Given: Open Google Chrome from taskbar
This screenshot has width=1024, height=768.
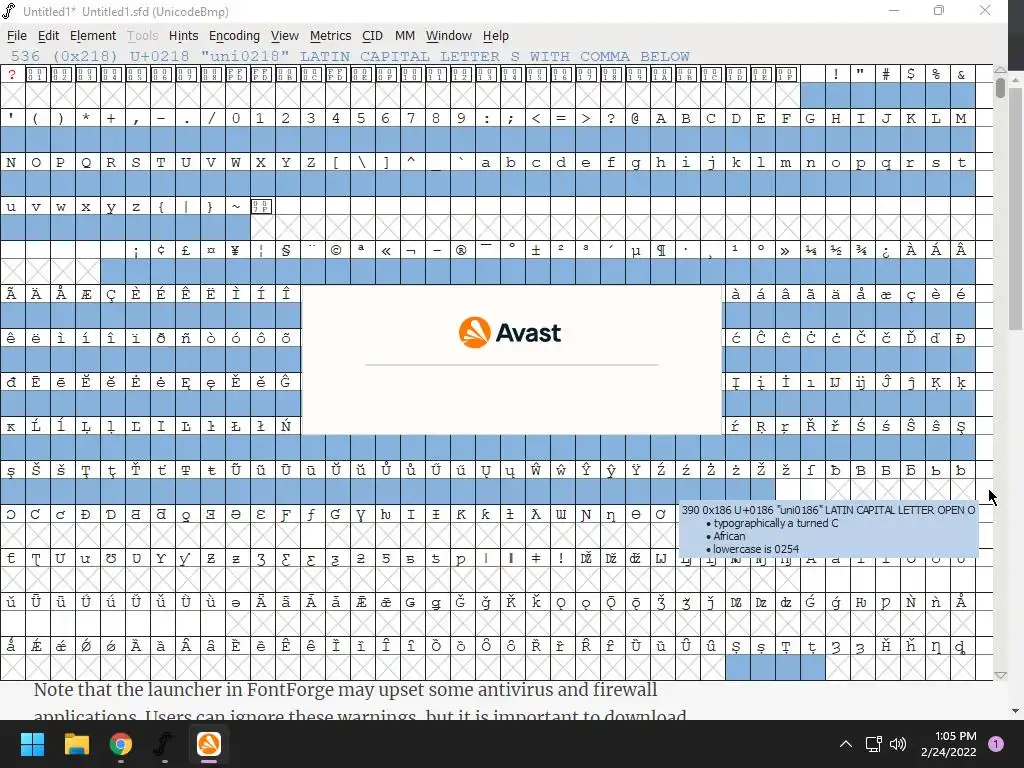Looking at the screenshot, I should pyautogui.click(x=121, y=744).
